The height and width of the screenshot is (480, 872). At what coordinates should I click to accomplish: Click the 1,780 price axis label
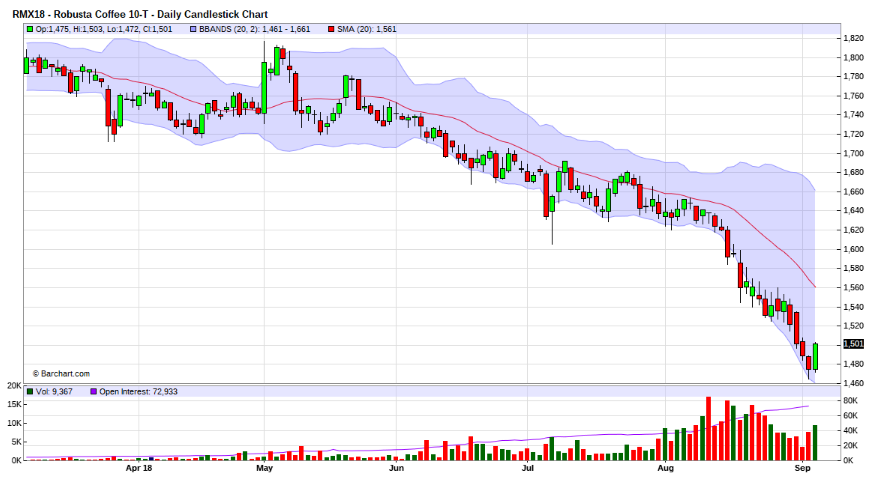pyautogui.click(x=854, y=76)
